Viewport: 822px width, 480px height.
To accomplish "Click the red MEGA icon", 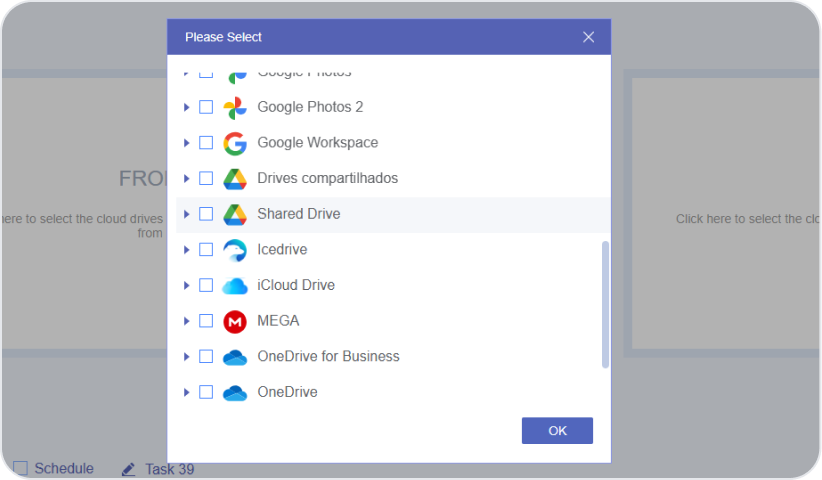I will (x=235, y=321).
